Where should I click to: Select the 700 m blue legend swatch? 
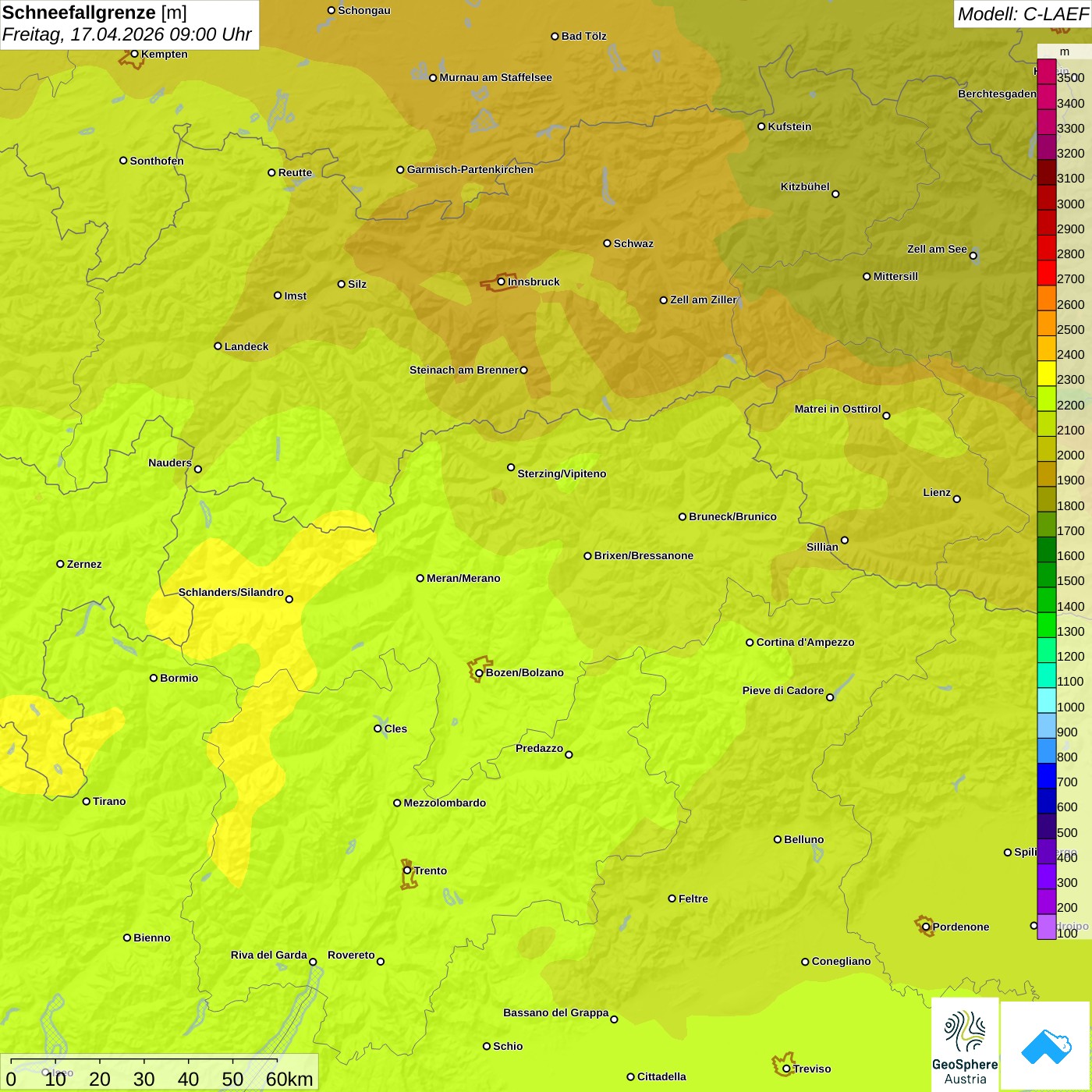pyautogui.click(x=1046, y=776)
